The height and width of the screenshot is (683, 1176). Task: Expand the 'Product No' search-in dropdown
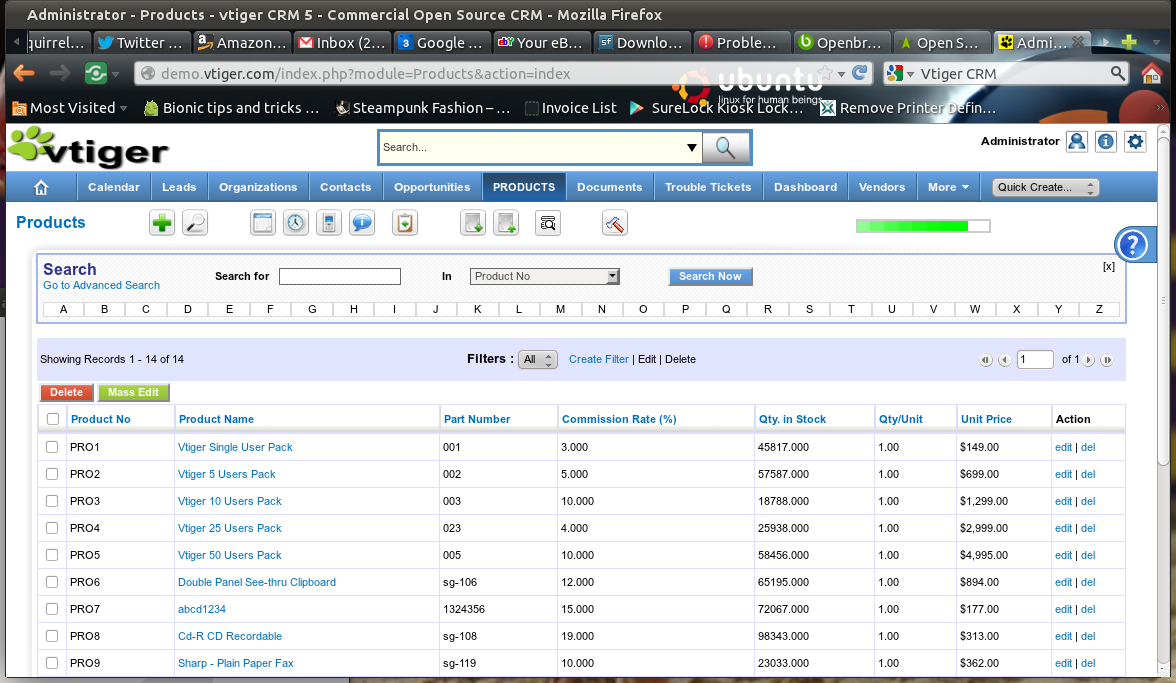545,277
